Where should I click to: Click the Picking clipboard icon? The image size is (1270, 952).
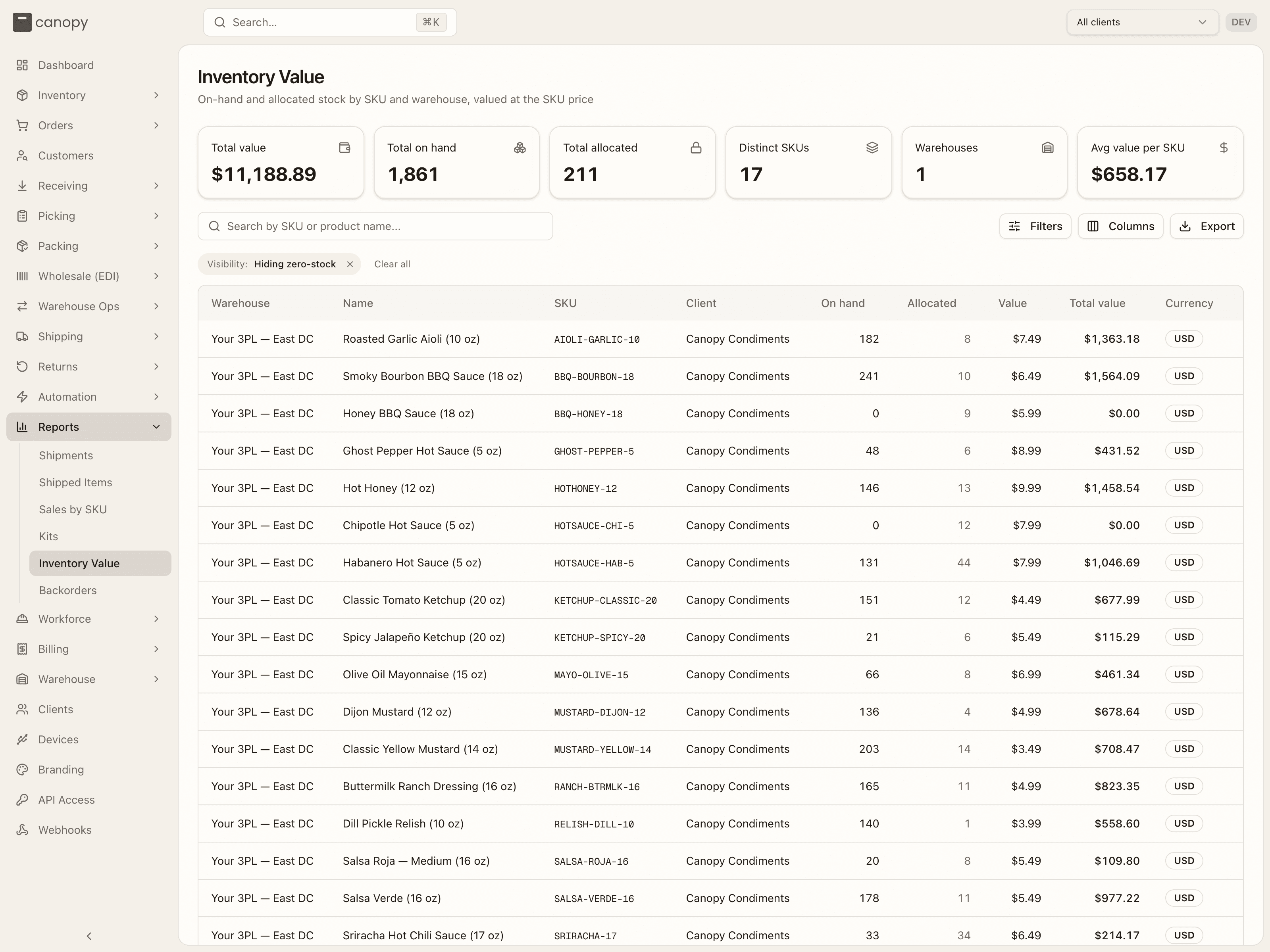point(22,216)
